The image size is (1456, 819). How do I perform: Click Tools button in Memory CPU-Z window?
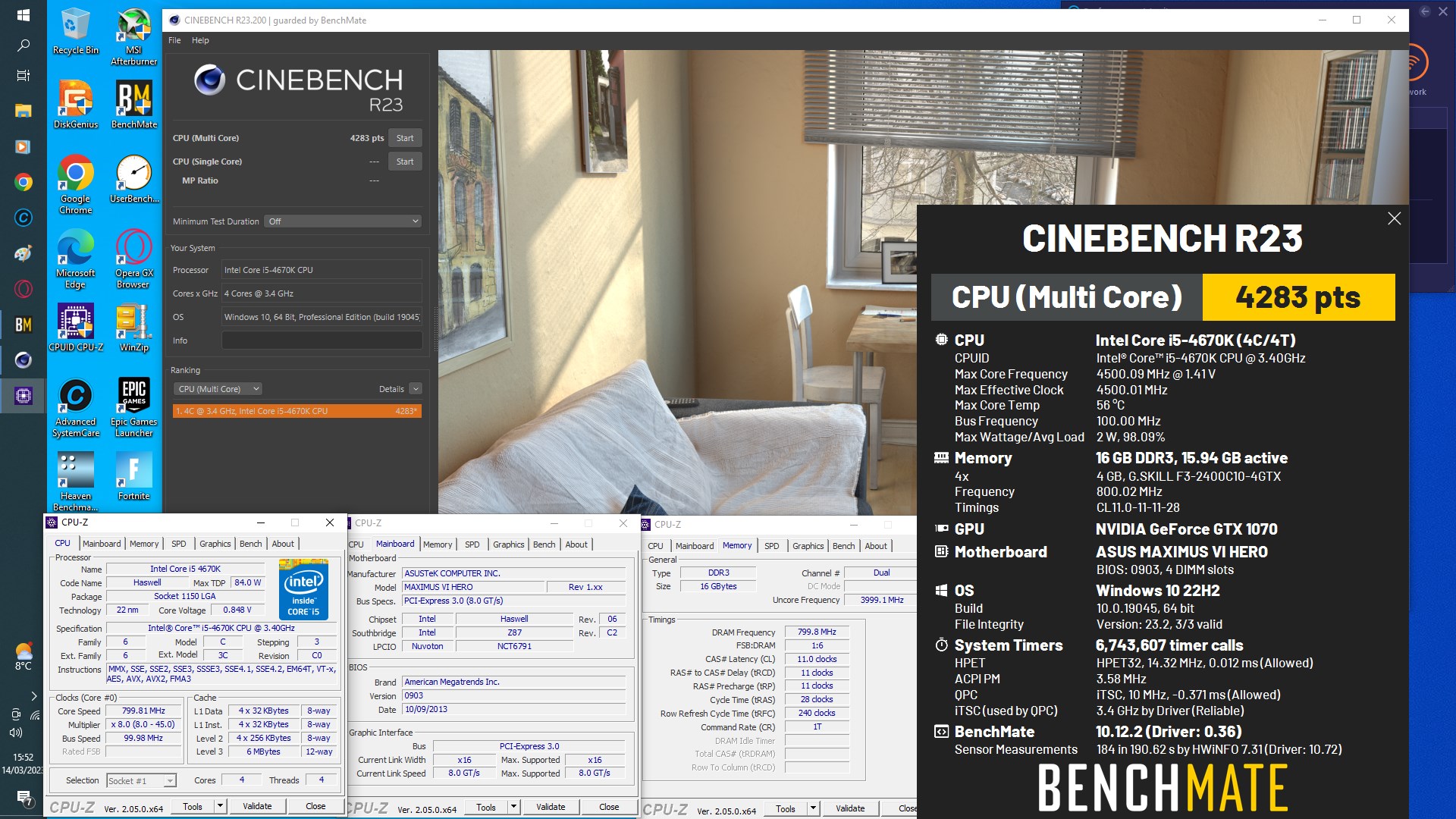(786, 808)
